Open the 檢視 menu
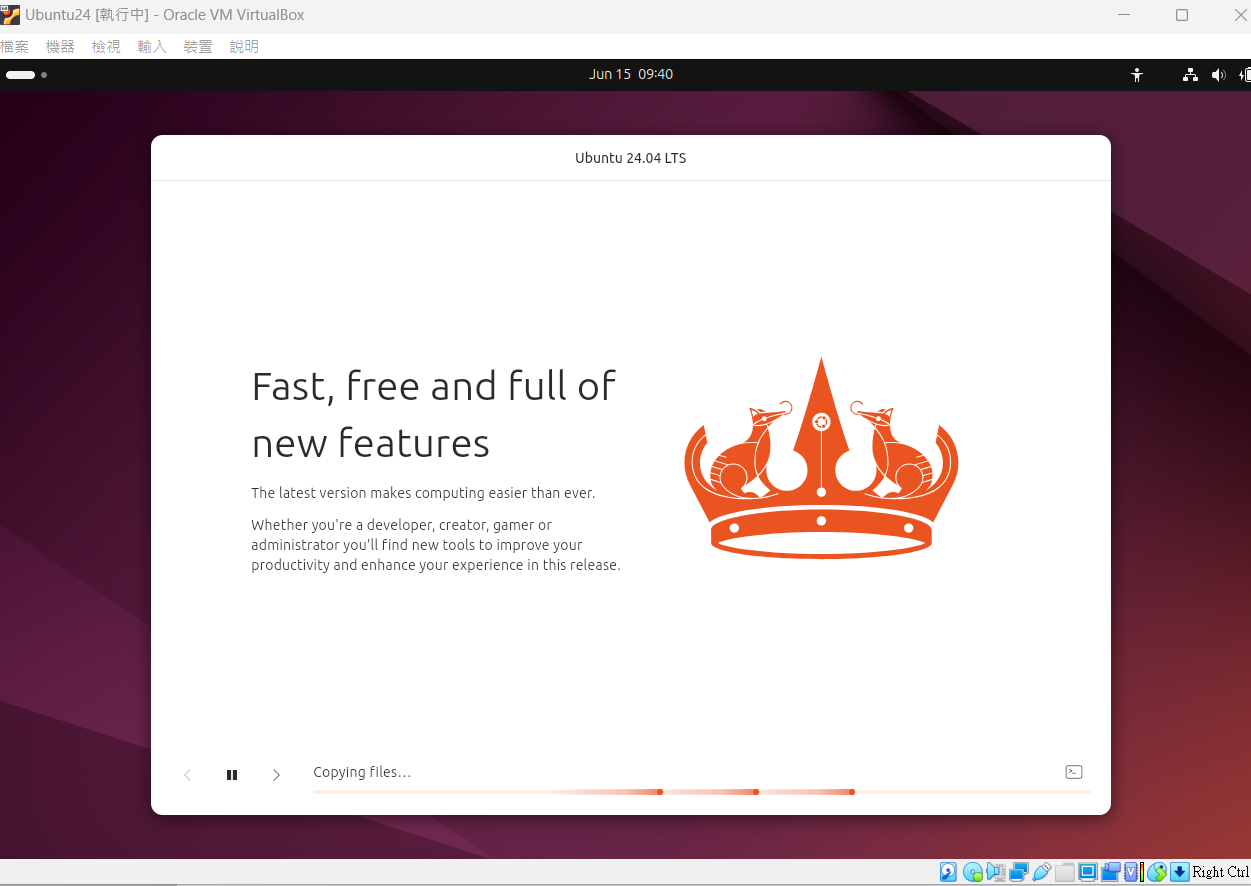This screenshot has width=1251, height=886. tap(106, 47)
